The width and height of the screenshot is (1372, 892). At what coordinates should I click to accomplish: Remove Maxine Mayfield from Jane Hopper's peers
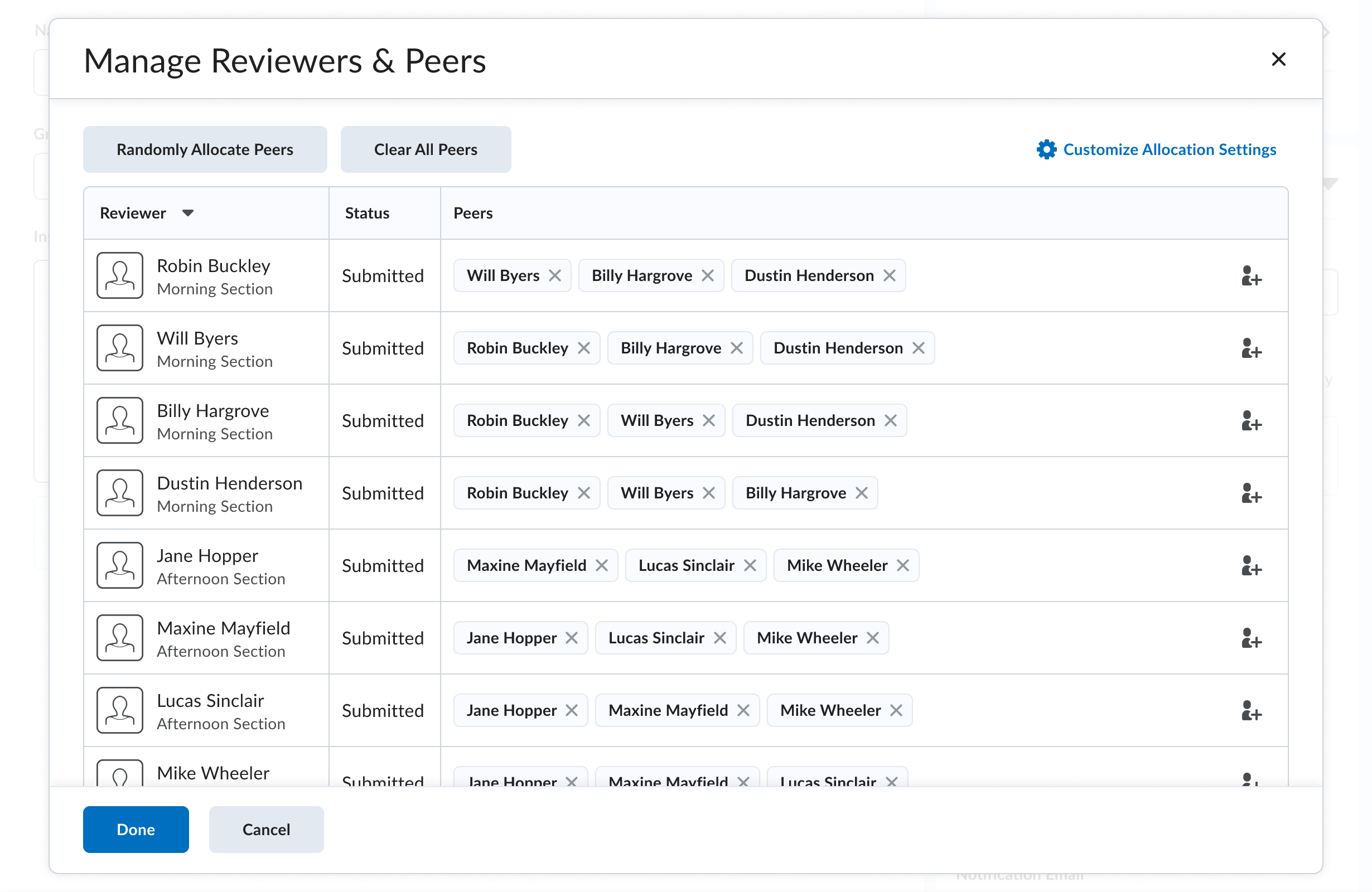pyautogui.click(x=602, y=565)
